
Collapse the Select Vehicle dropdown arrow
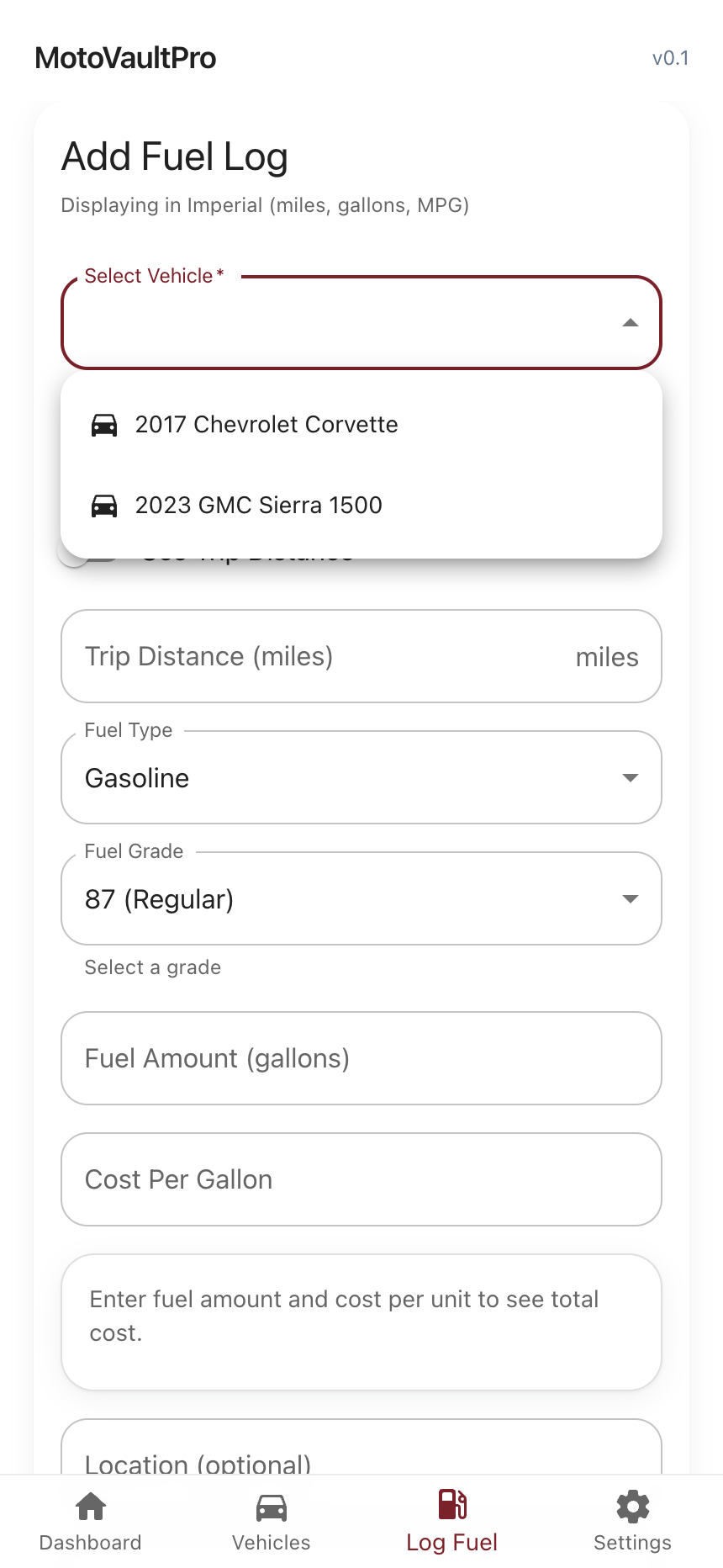click(x=631, y=323)
